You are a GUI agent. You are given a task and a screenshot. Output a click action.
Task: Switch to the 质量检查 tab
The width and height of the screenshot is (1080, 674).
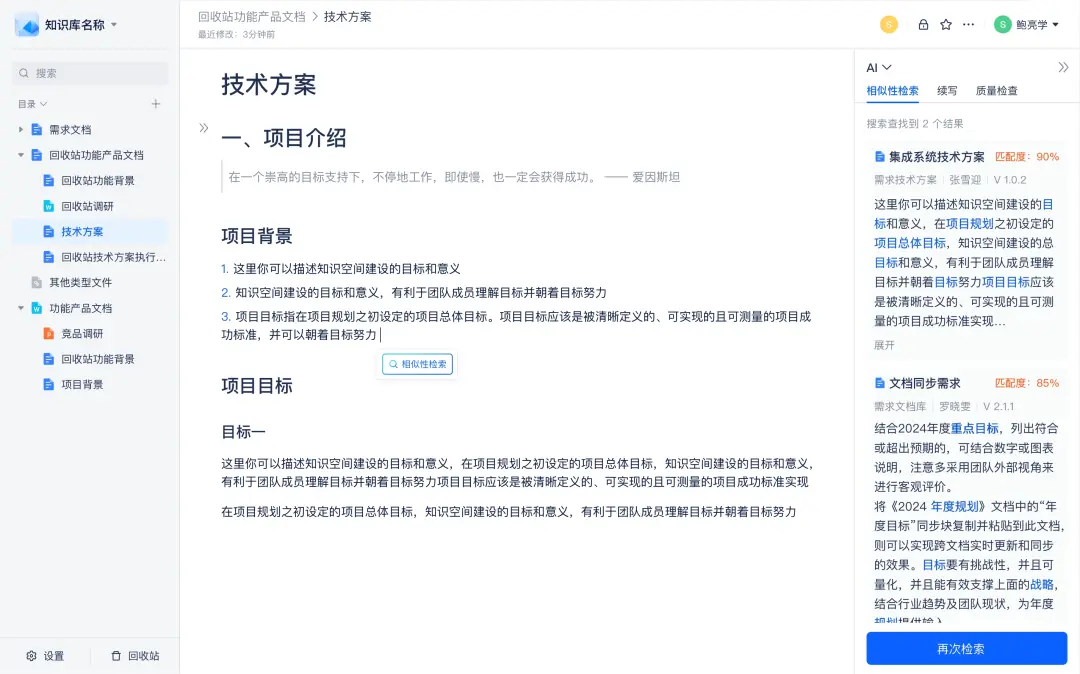tap(997, 91)
